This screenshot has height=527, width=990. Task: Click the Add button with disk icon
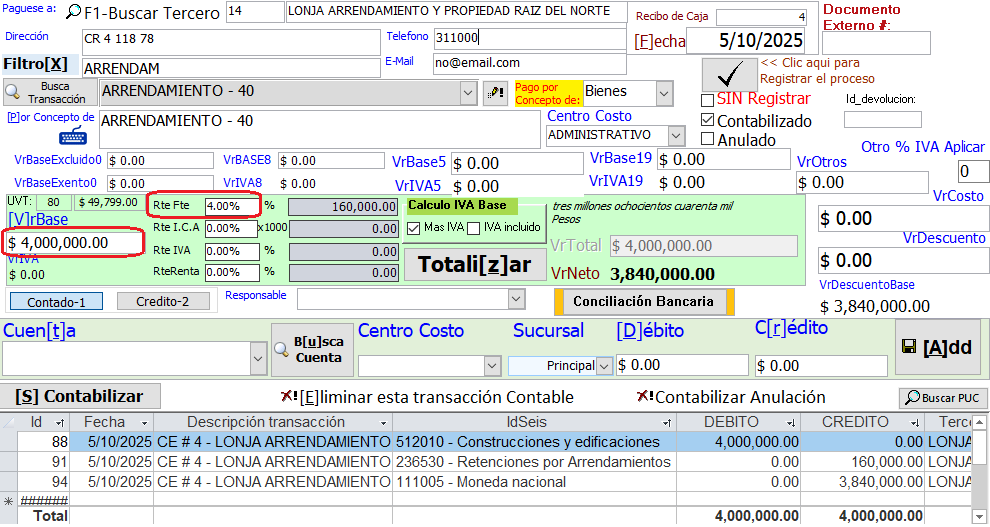point(937,348)
